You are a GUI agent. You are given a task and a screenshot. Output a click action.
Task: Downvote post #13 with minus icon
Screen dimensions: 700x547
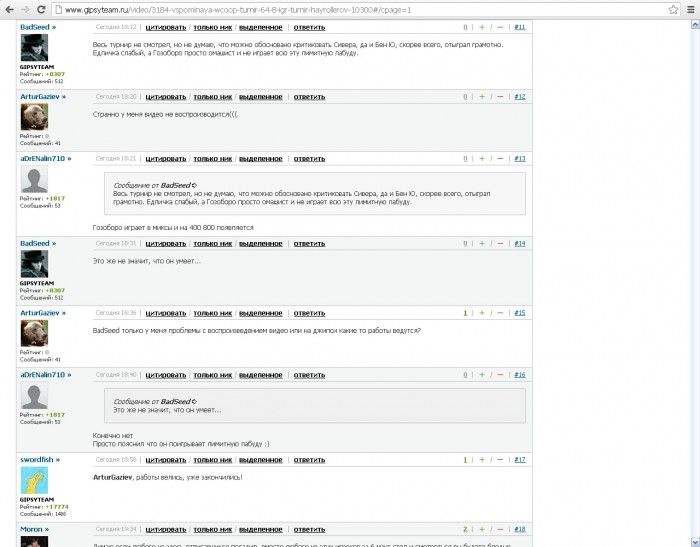pyautogui.click(x=500, y=159)
